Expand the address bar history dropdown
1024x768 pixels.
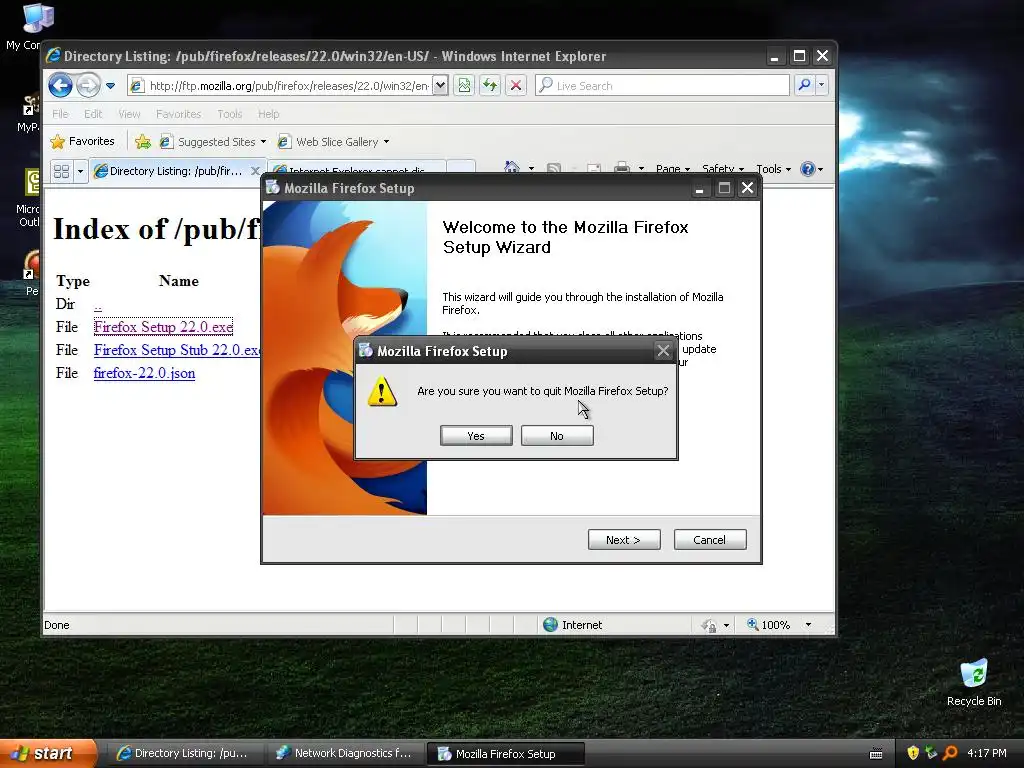pos(441,86)
